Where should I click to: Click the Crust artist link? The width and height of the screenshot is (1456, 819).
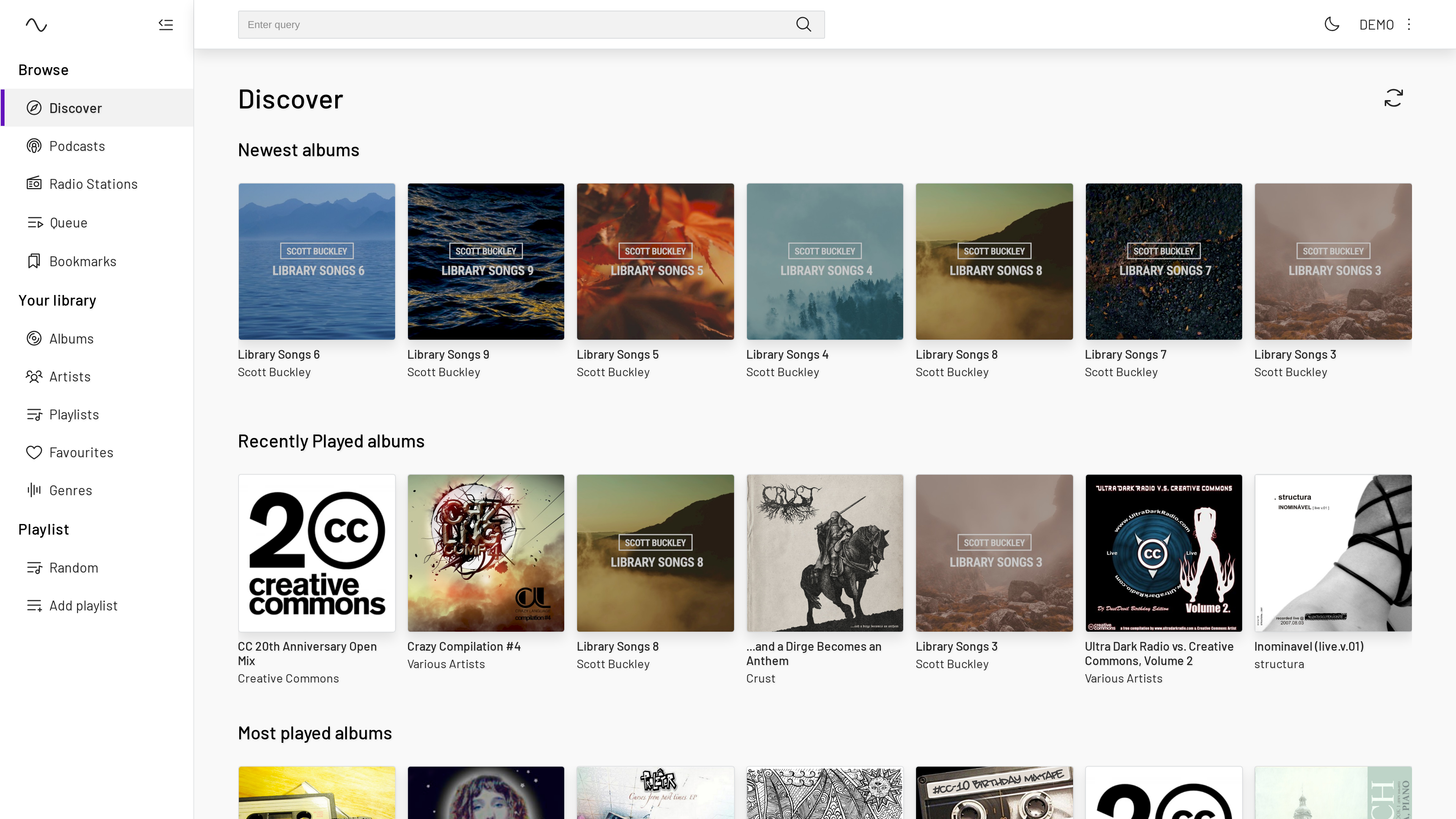tap(760, 679)
